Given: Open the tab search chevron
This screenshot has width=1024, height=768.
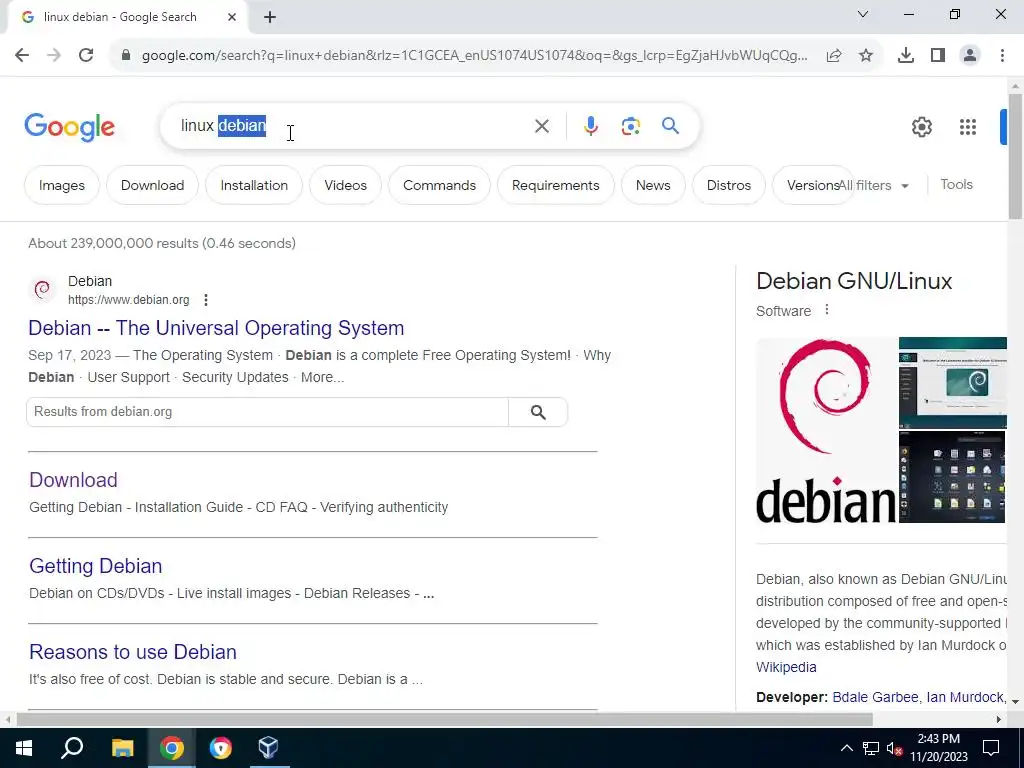Looking at the screenshot, I should pyautogui.click(x=863, y=14).
